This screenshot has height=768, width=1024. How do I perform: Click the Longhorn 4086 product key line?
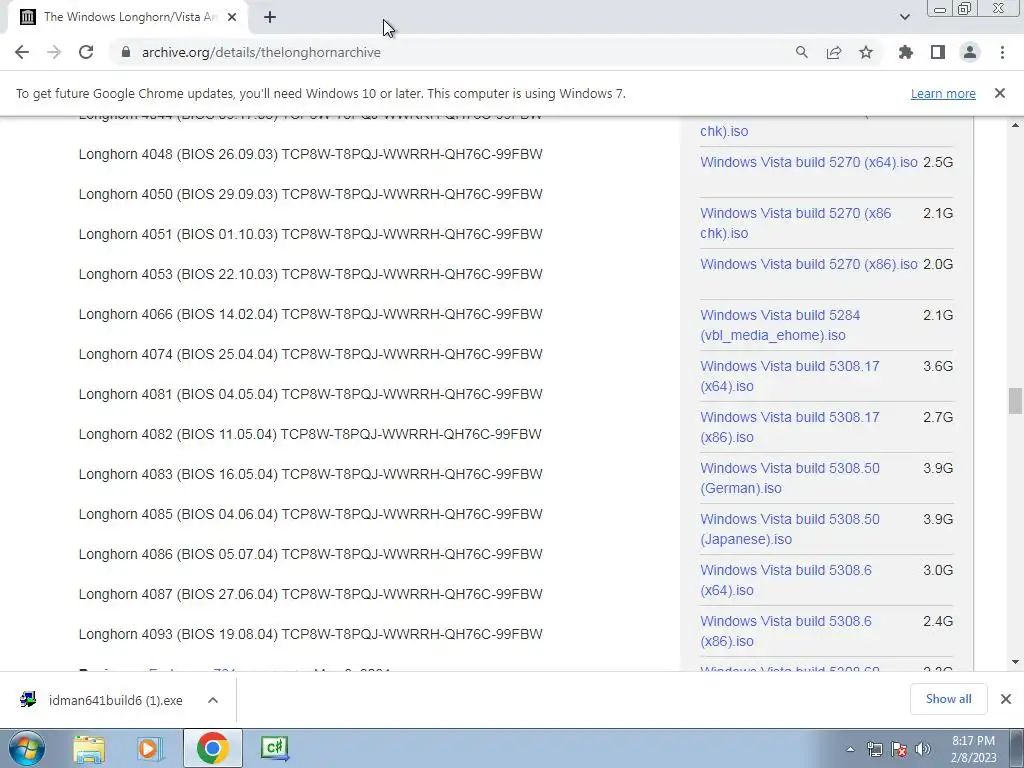[310, 554]
